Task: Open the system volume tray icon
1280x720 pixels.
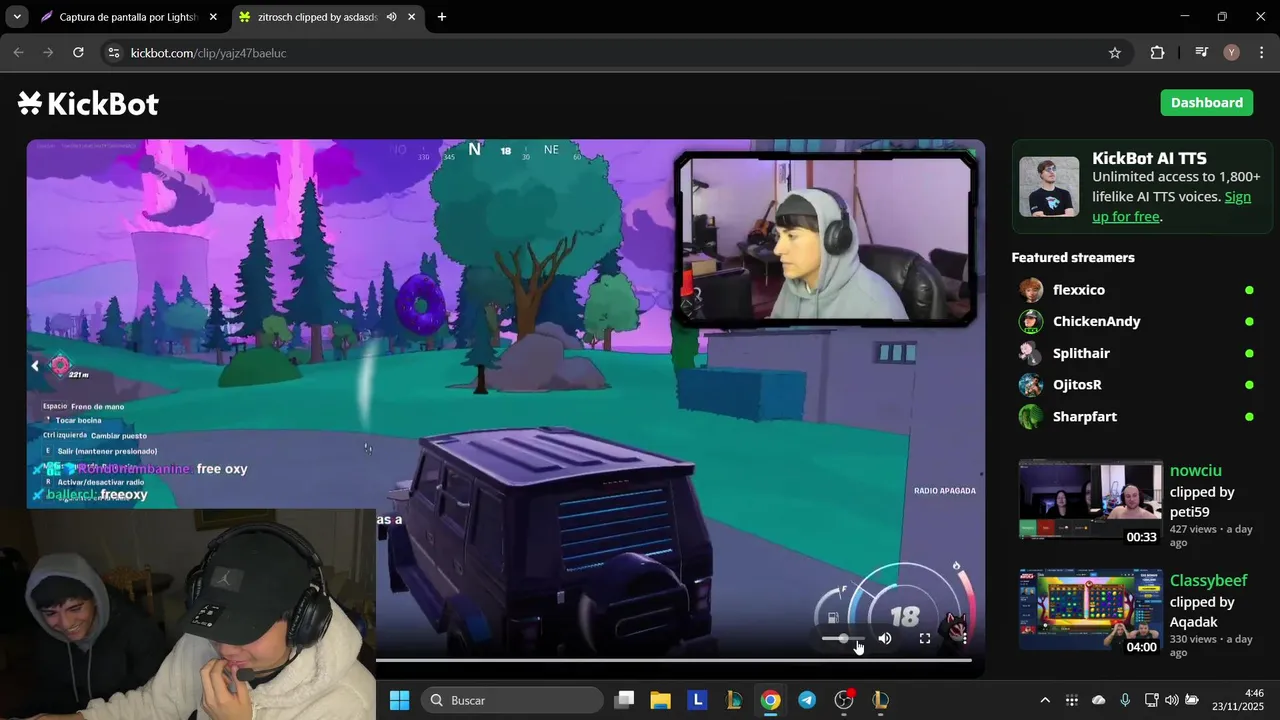Action: (x=1172, y=700)
